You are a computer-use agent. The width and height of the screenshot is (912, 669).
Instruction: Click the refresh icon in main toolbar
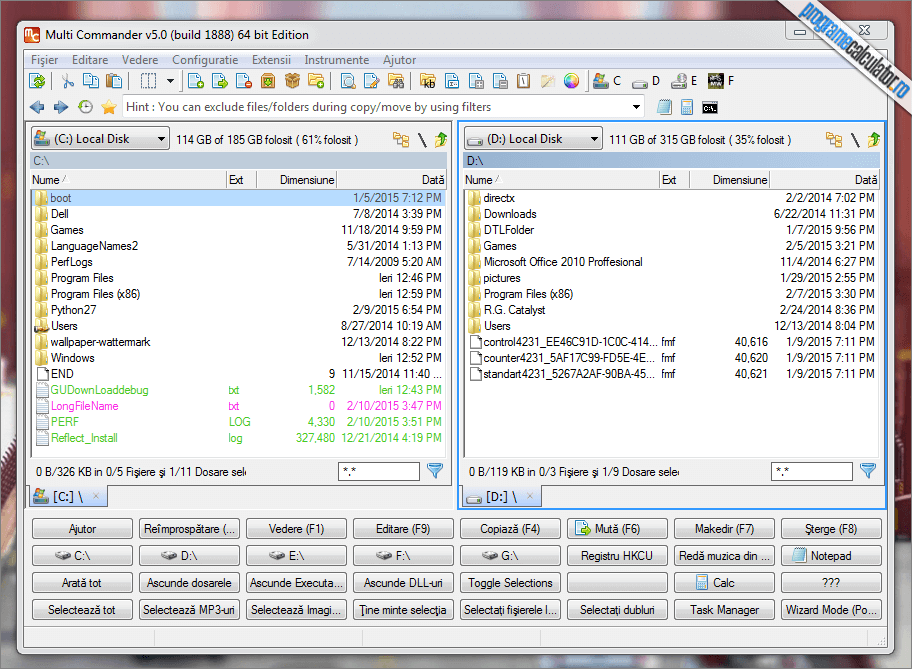coord(37,81)
